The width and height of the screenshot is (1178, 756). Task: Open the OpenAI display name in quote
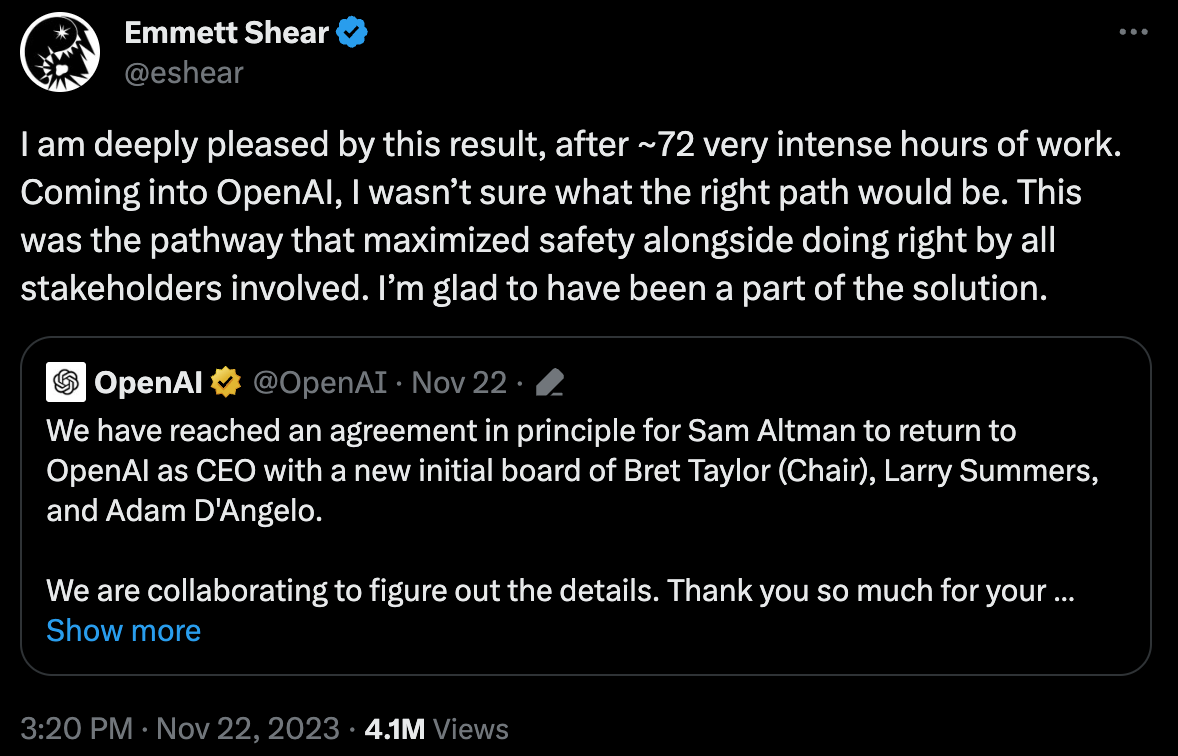point(148,381)
